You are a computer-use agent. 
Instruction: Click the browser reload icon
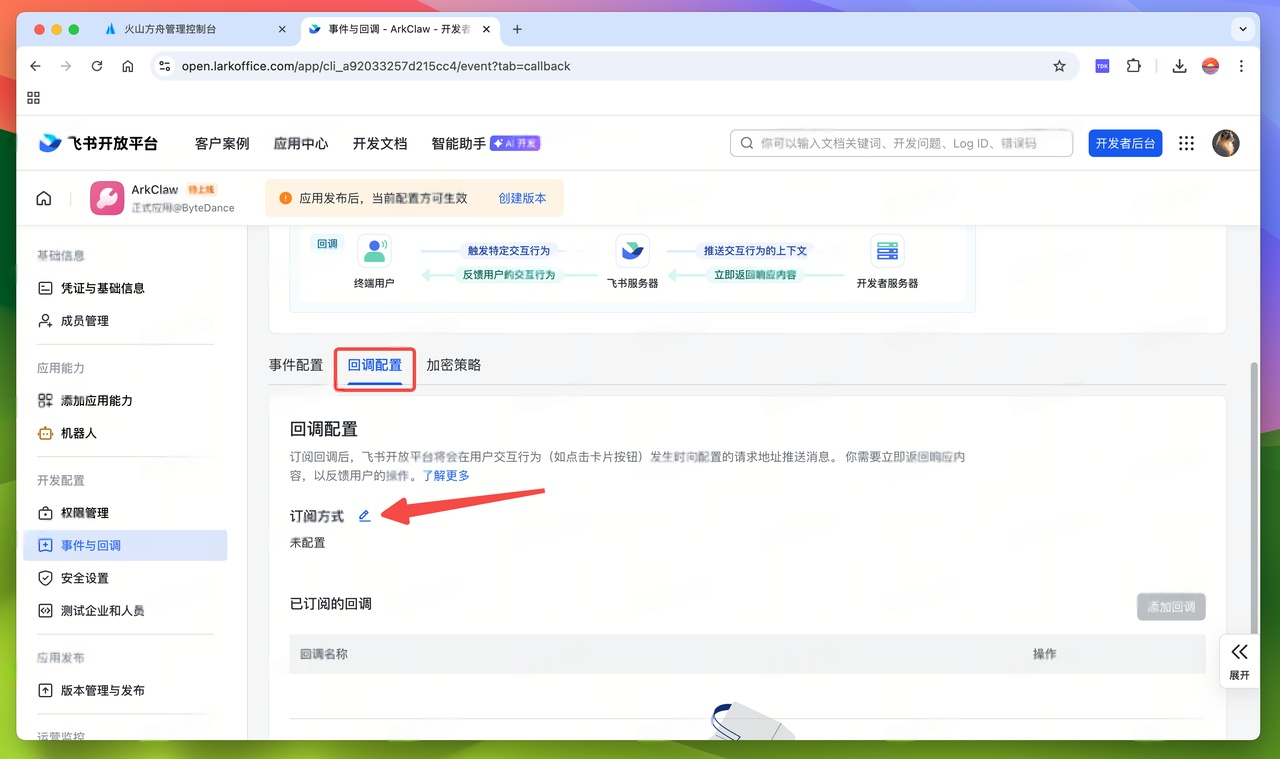[x=96, y=66]
